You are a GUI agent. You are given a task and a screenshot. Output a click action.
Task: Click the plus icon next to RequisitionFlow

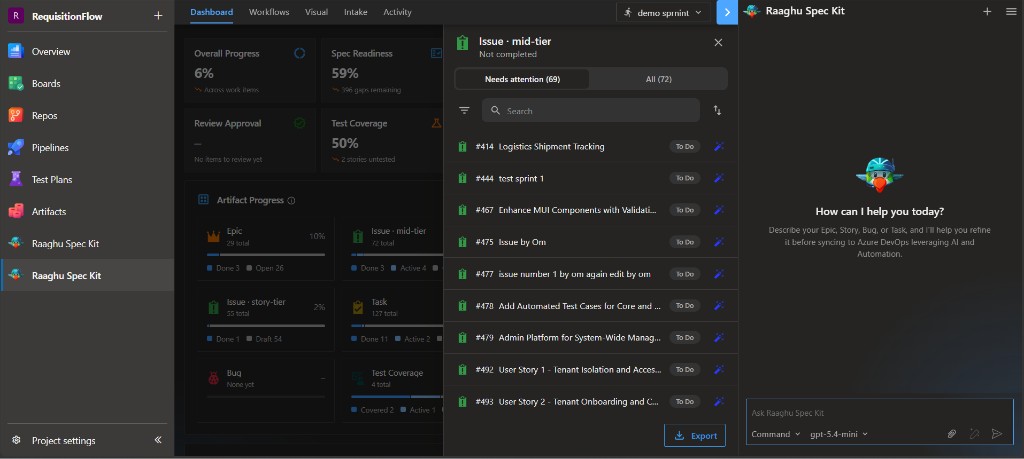point(158,16)
